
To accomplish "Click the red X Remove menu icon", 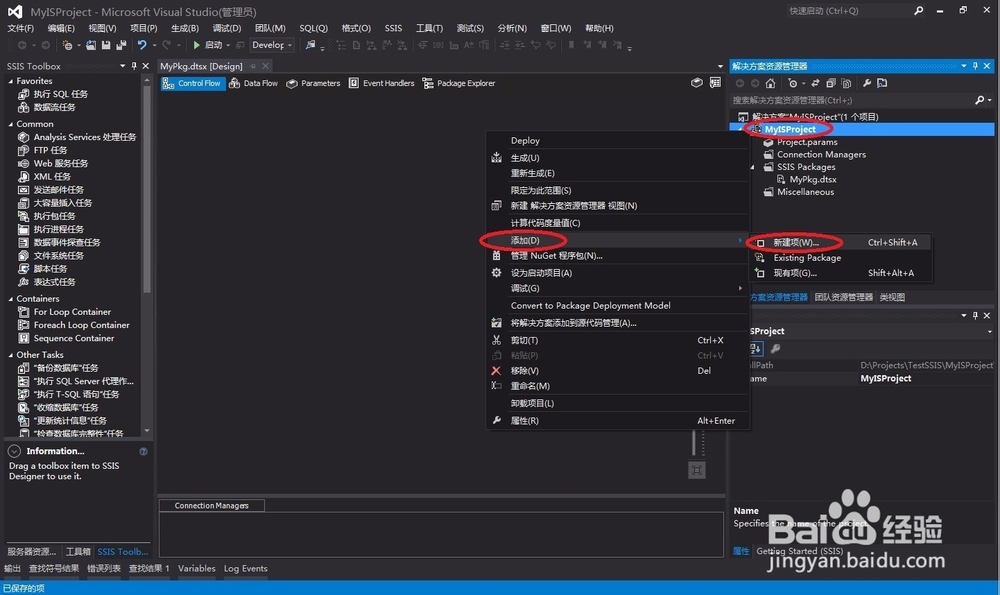I will point(496,371).
